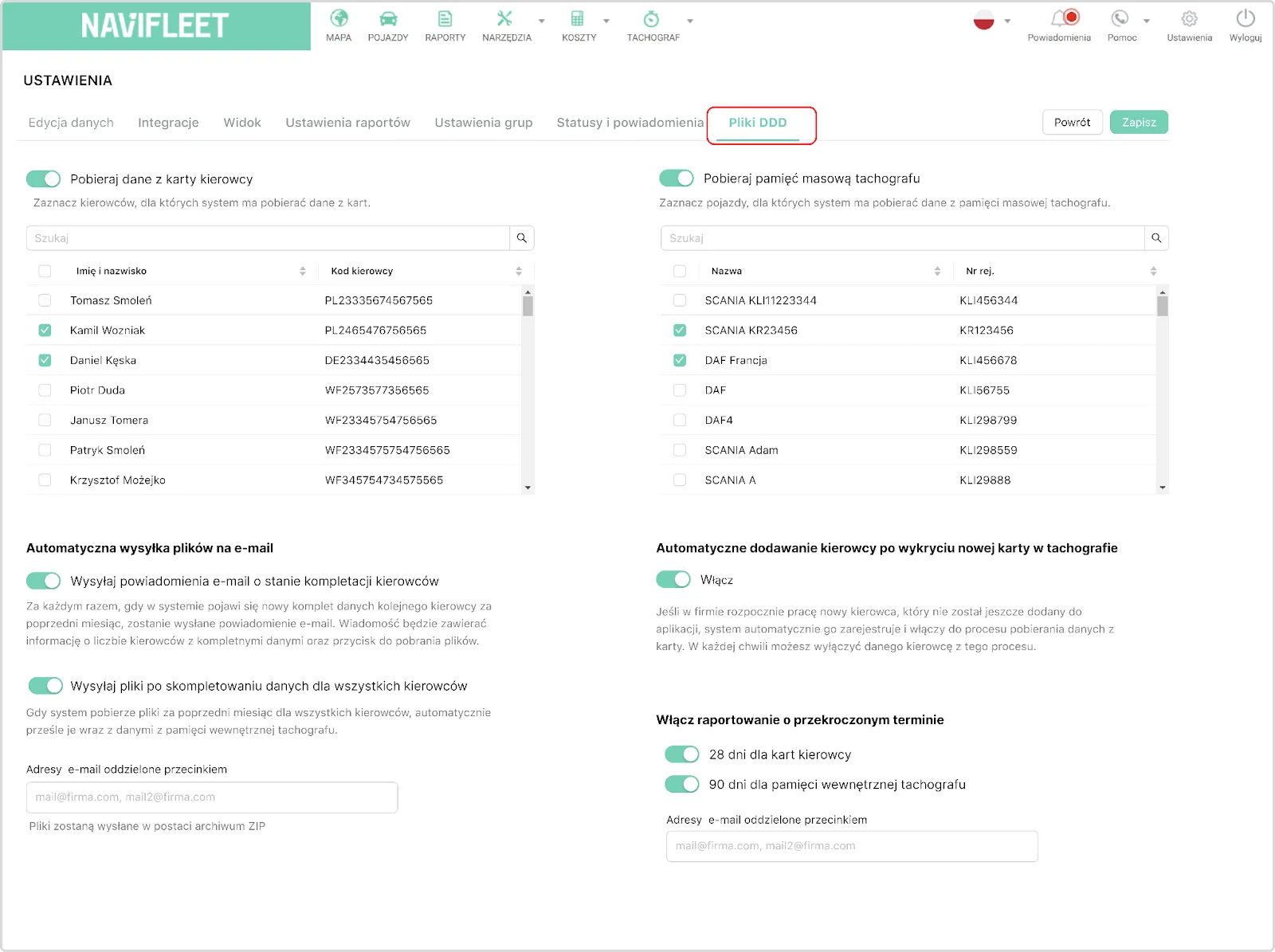
Task: Click e-mail addresses field under ZIP sending
Action: tap(212, 797)
